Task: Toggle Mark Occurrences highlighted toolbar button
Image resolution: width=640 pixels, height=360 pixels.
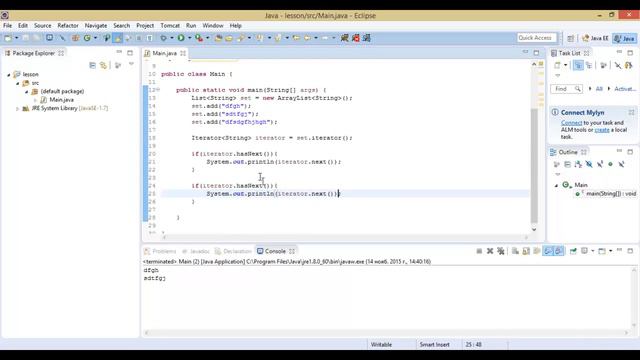Action: [118, 38]
